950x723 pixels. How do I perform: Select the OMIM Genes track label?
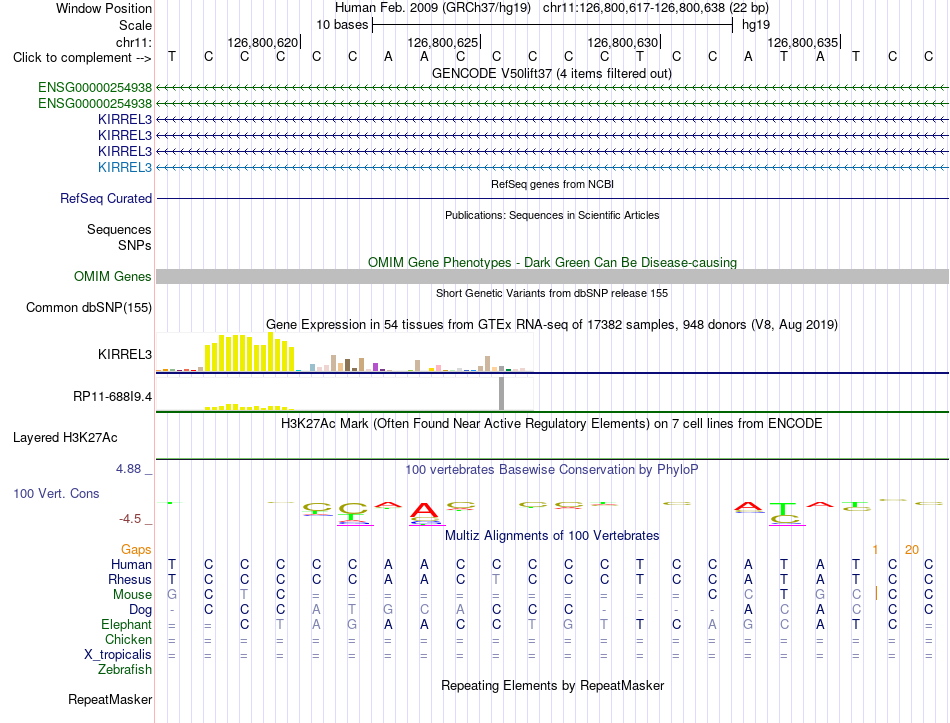(x=113, y=276)
